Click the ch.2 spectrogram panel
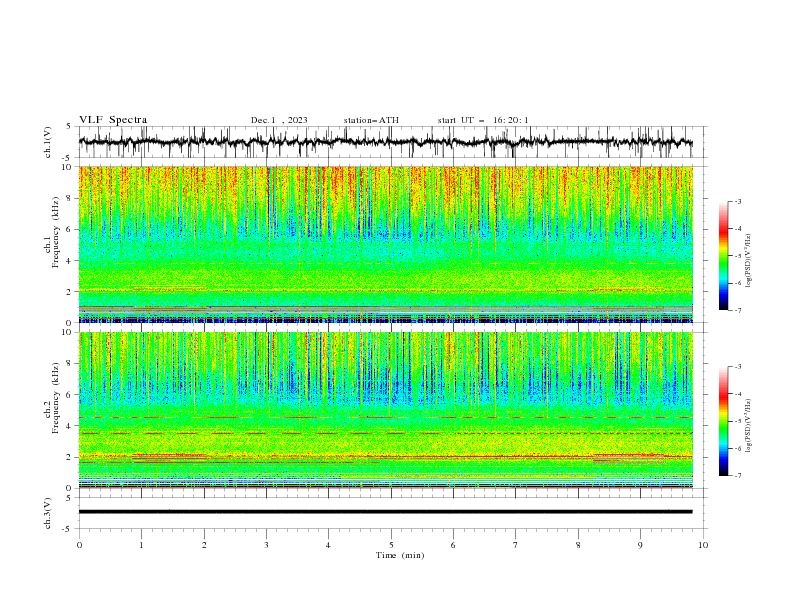 coord(386,410)
